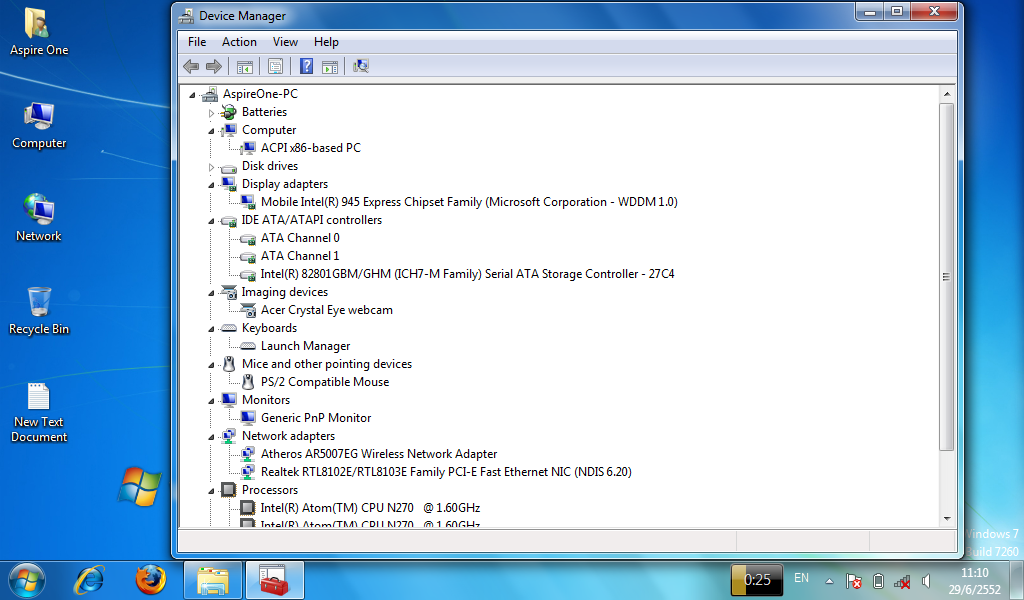1024x600 pixels.
Task: Click the Keyboards category icon
Action: tap(228, 328)
